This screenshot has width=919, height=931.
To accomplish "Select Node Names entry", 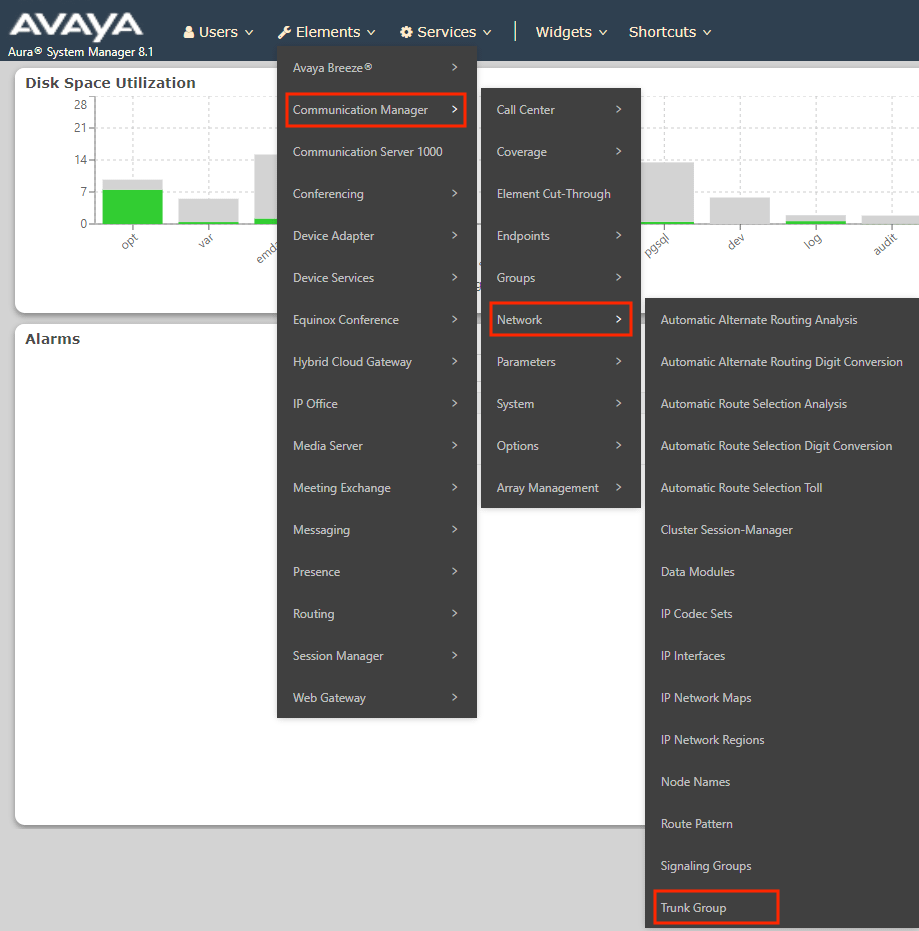I will coord(695,782).
